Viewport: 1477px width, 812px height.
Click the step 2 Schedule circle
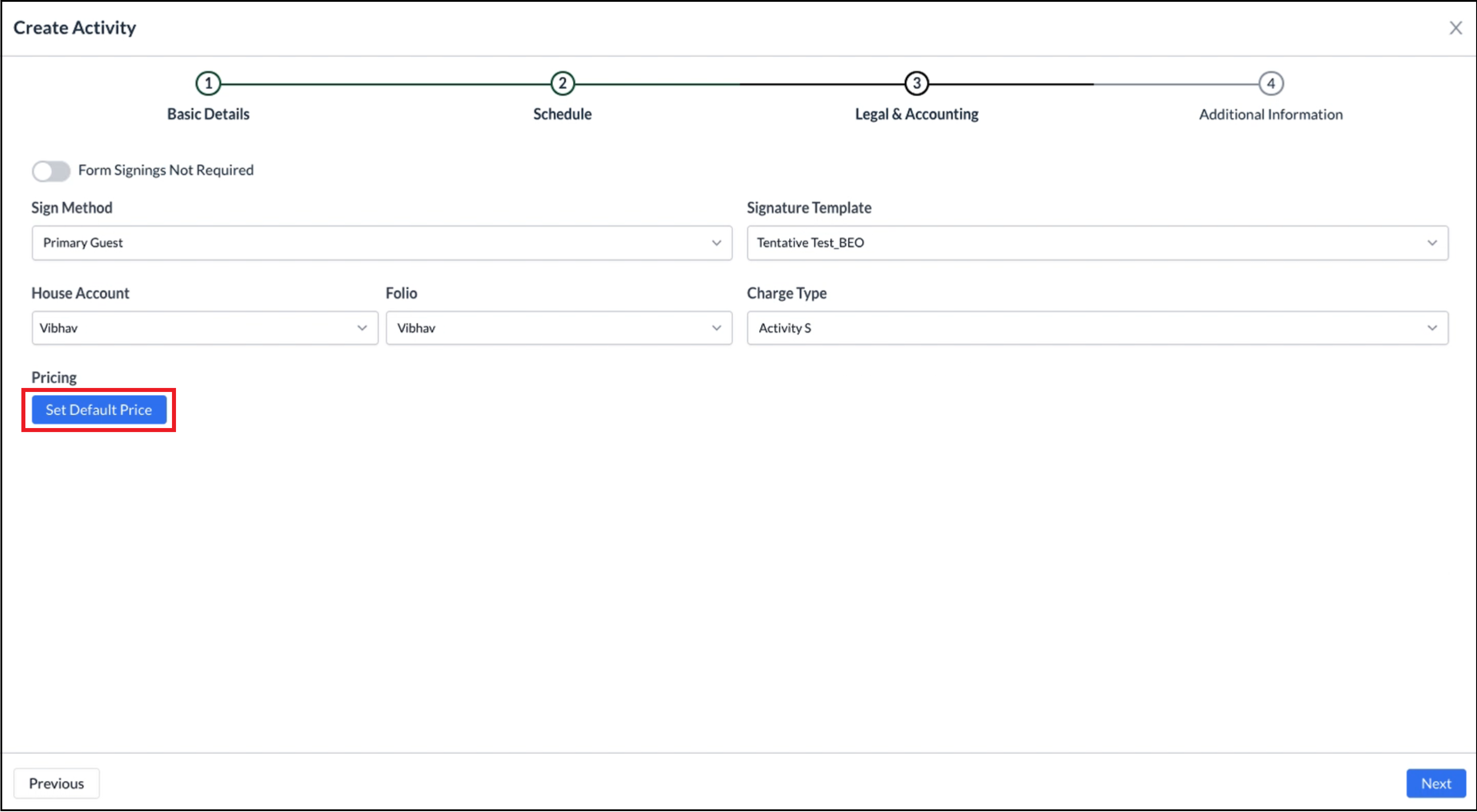(562, 82)
